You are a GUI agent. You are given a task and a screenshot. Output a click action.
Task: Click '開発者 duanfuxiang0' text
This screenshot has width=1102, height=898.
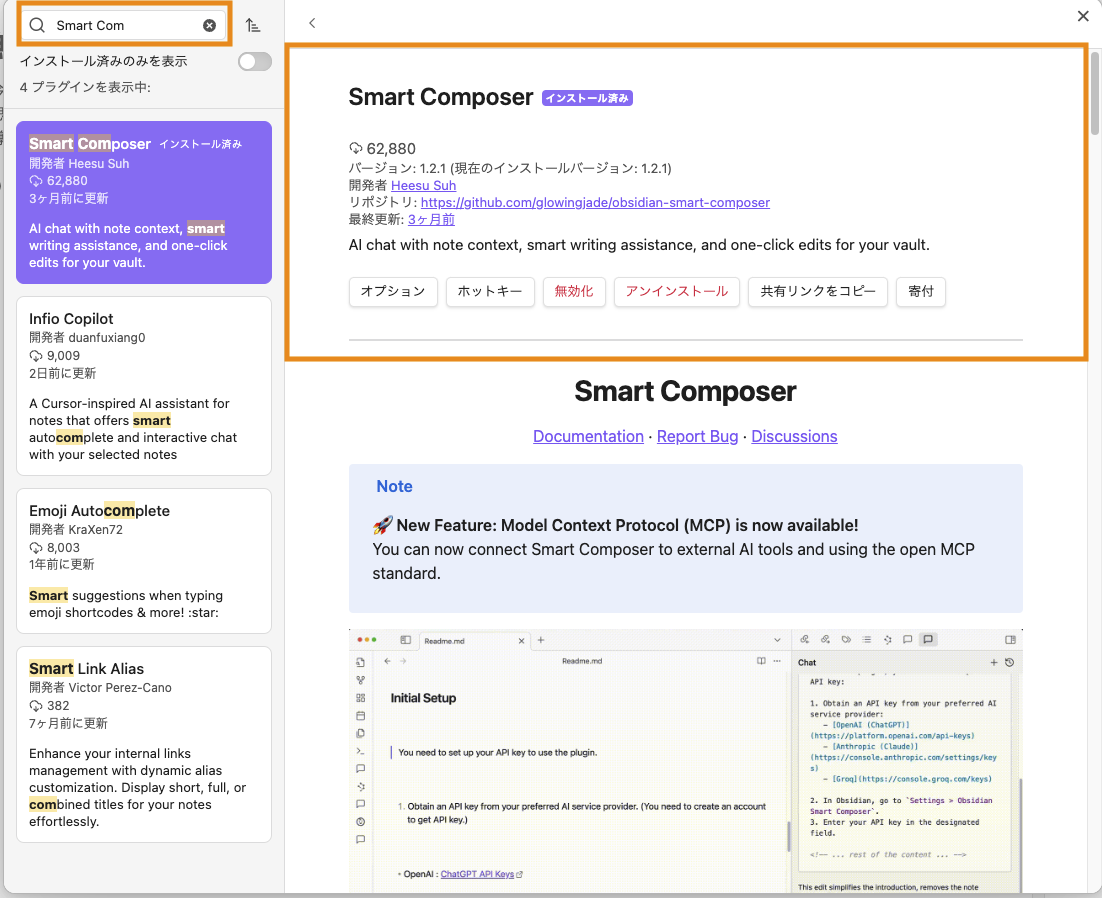click(x=87, y=337)
